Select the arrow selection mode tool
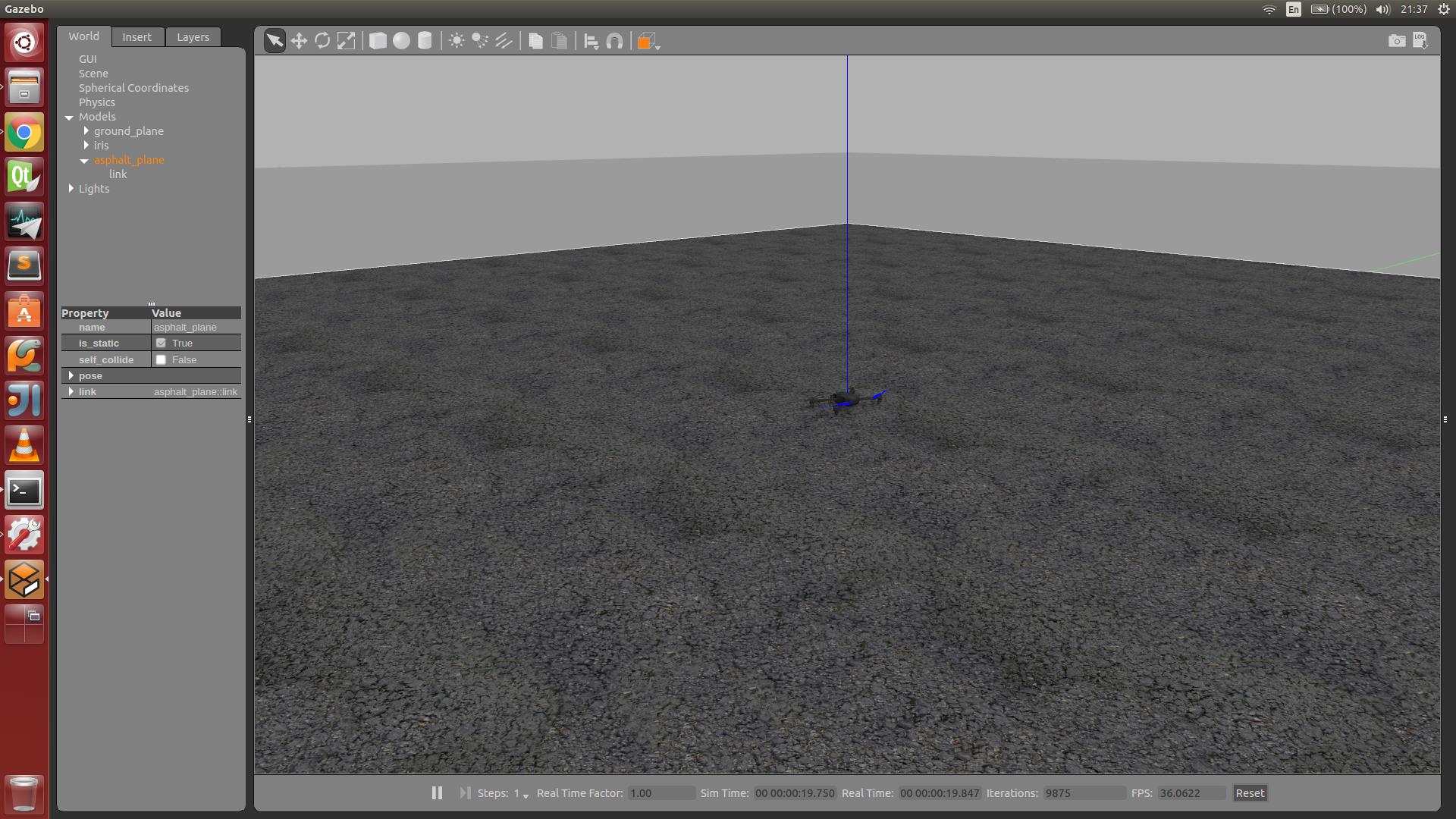This screenshot has height=819, width=1456. [275, 41]
